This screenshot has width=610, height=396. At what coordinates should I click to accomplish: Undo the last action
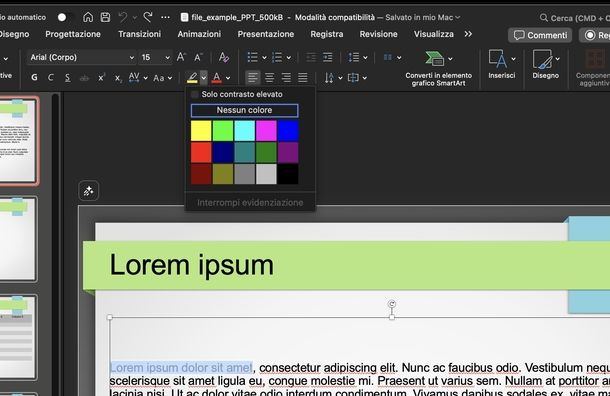pos(123,17)
